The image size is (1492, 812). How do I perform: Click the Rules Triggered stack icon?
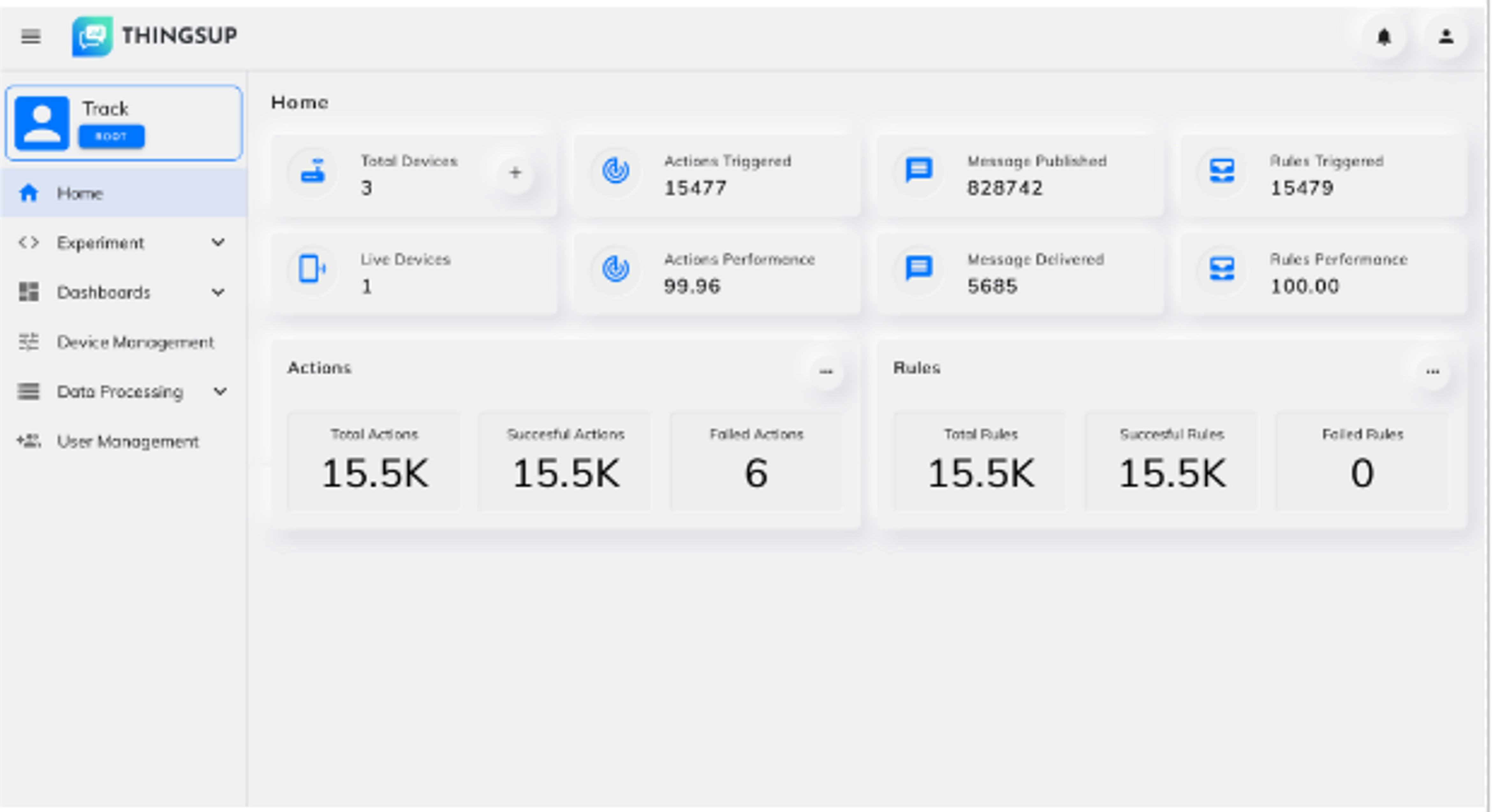pos(1222,170)
